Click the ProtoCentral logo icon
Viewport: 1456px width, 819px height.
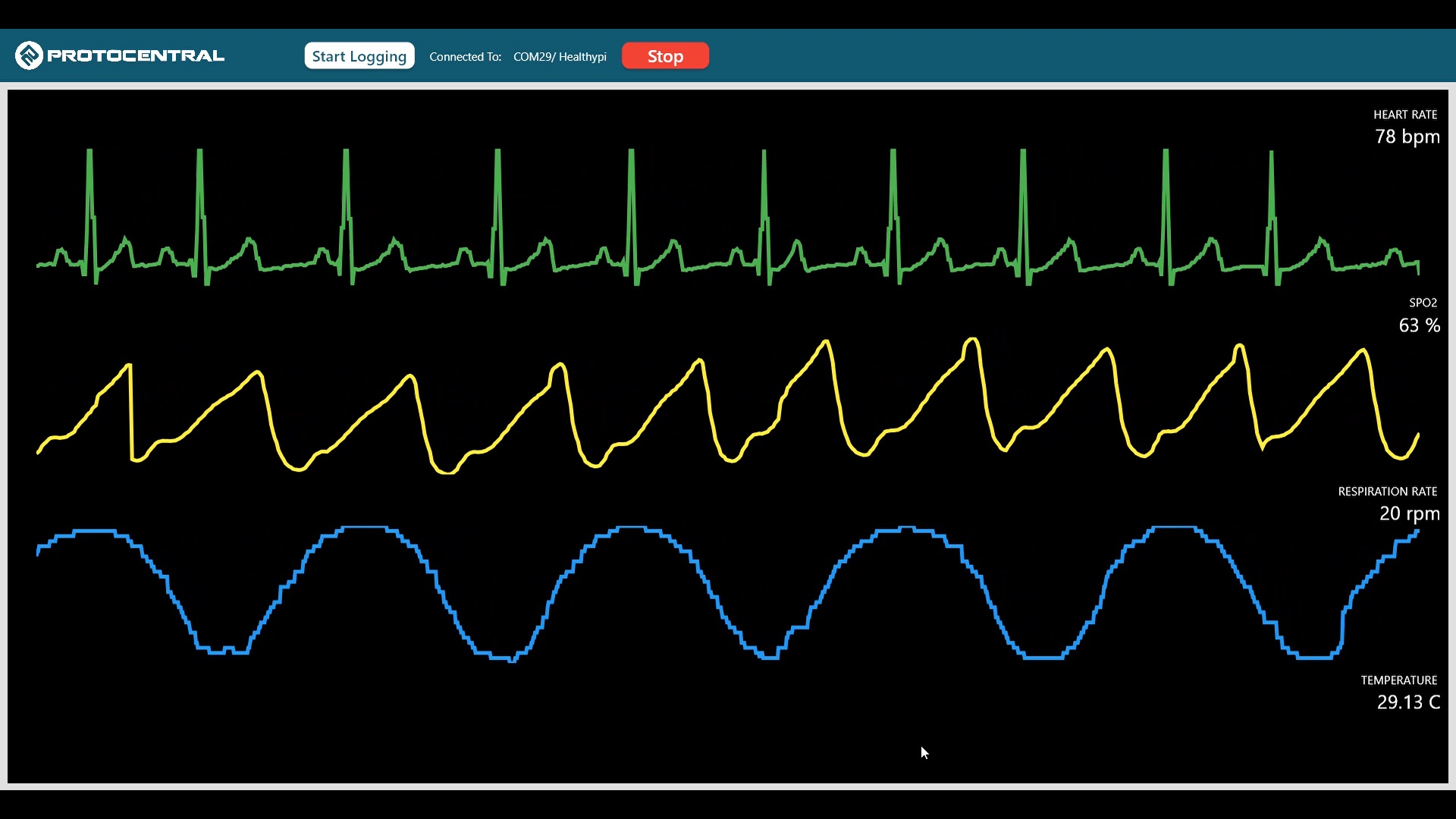coord(29,55)
